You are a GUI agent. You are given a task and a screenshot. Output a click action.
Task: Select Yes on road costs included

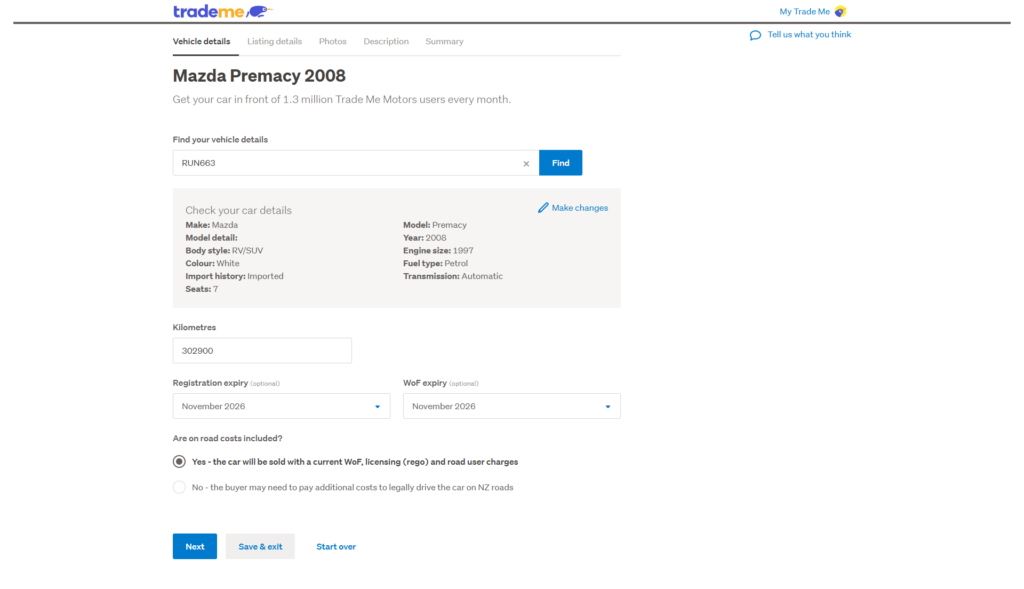(179, 462)
